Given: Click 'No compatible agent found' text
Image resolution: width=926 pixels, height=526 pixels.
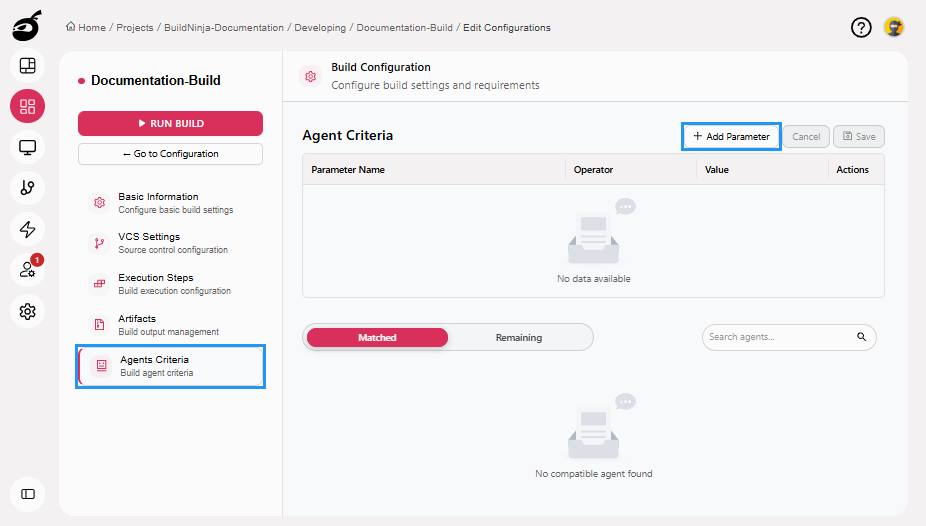Looking at the screenshot, I should (x=594, y=473).
